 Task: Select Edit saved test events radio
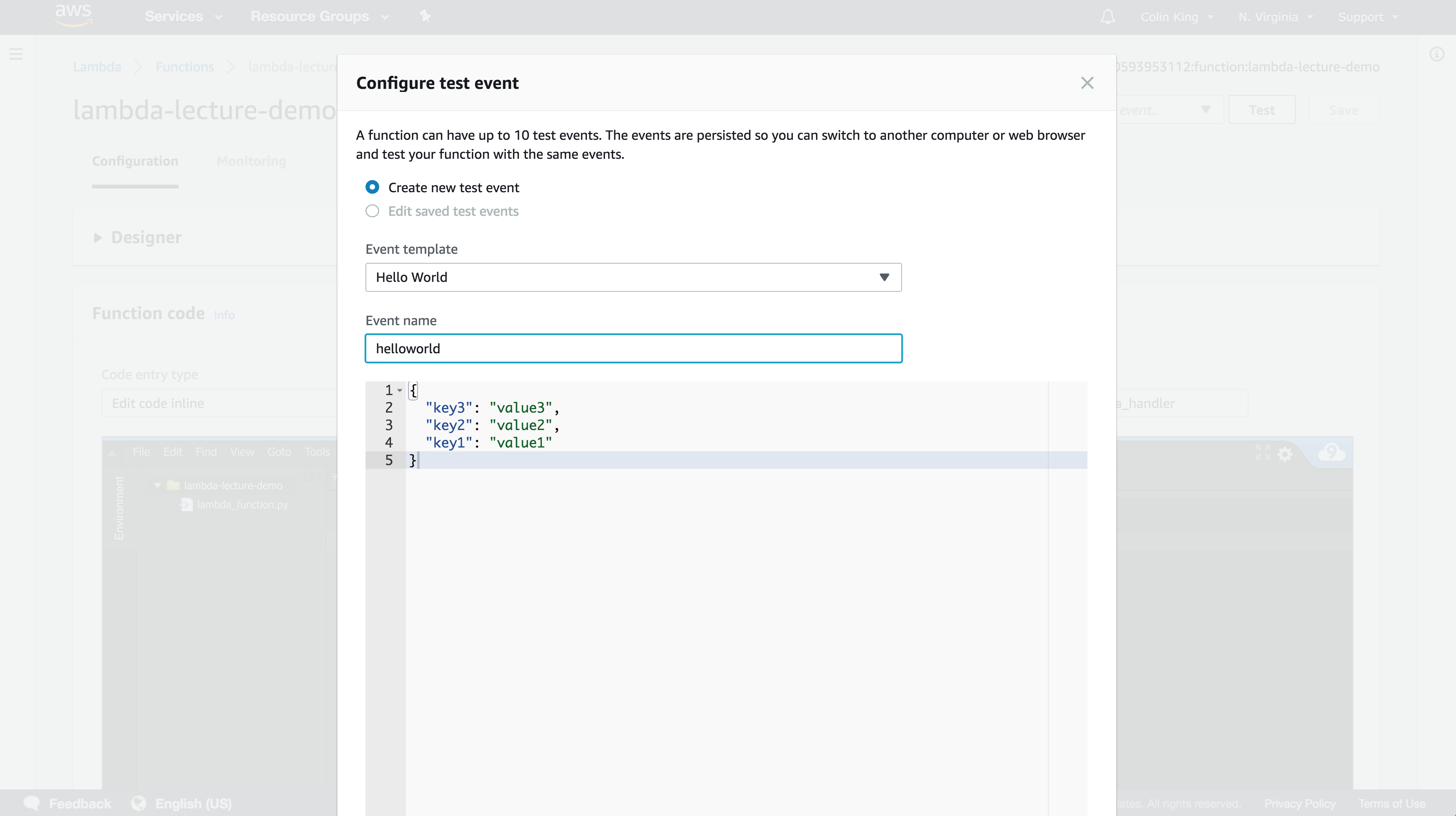(x=372, y=211)
